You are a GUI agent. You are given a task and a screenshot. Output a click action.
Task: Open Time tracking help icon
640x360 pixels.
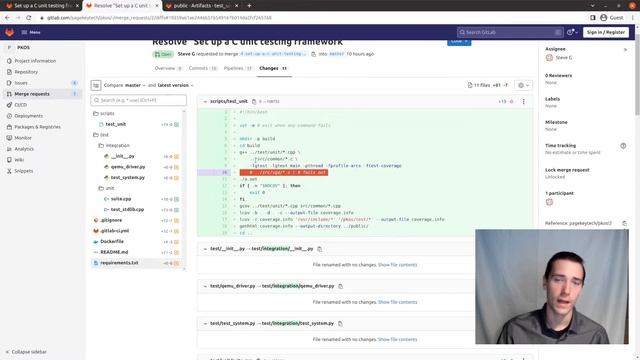623,146
